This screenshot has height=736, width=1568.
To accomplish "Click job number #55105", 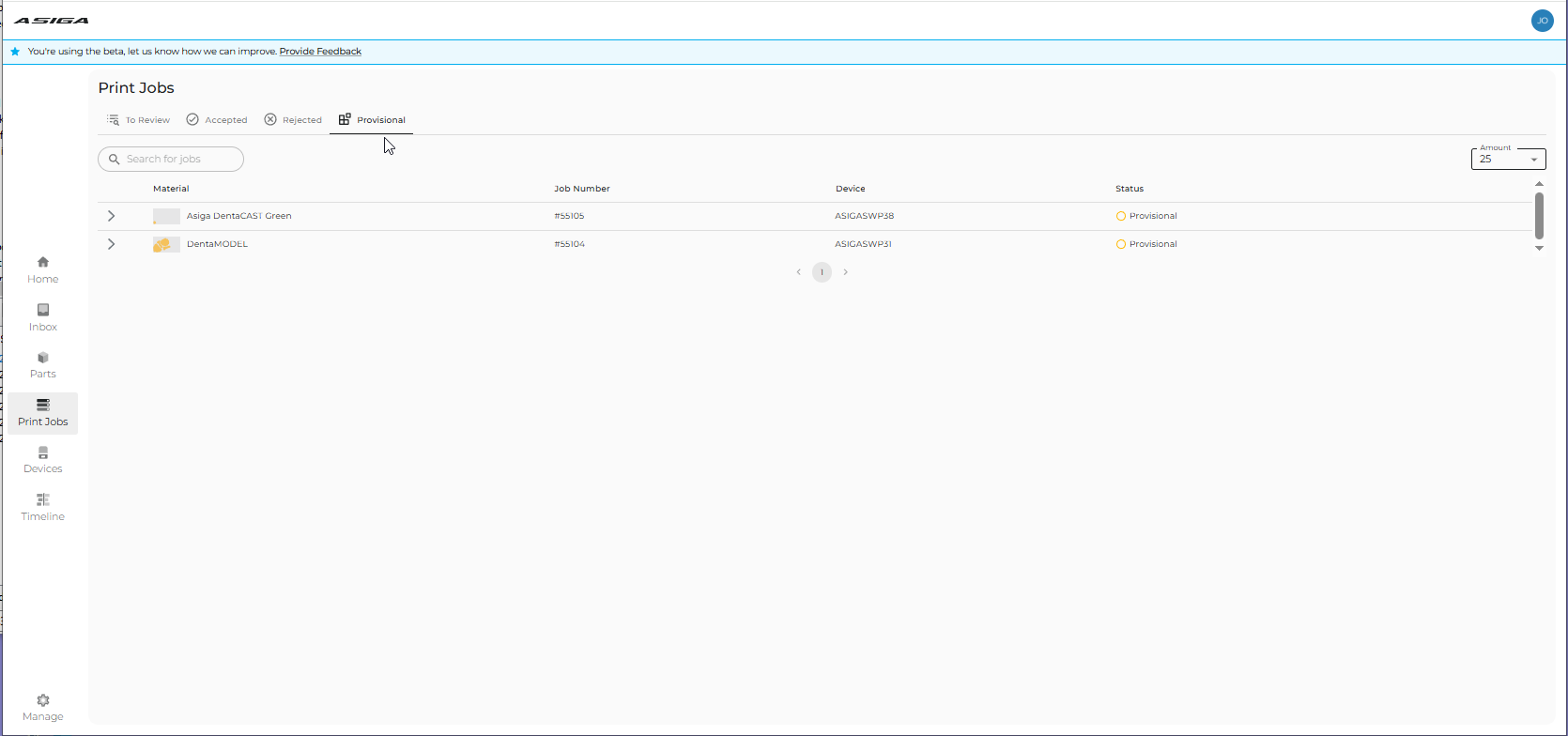I will (x=569, y=216).
